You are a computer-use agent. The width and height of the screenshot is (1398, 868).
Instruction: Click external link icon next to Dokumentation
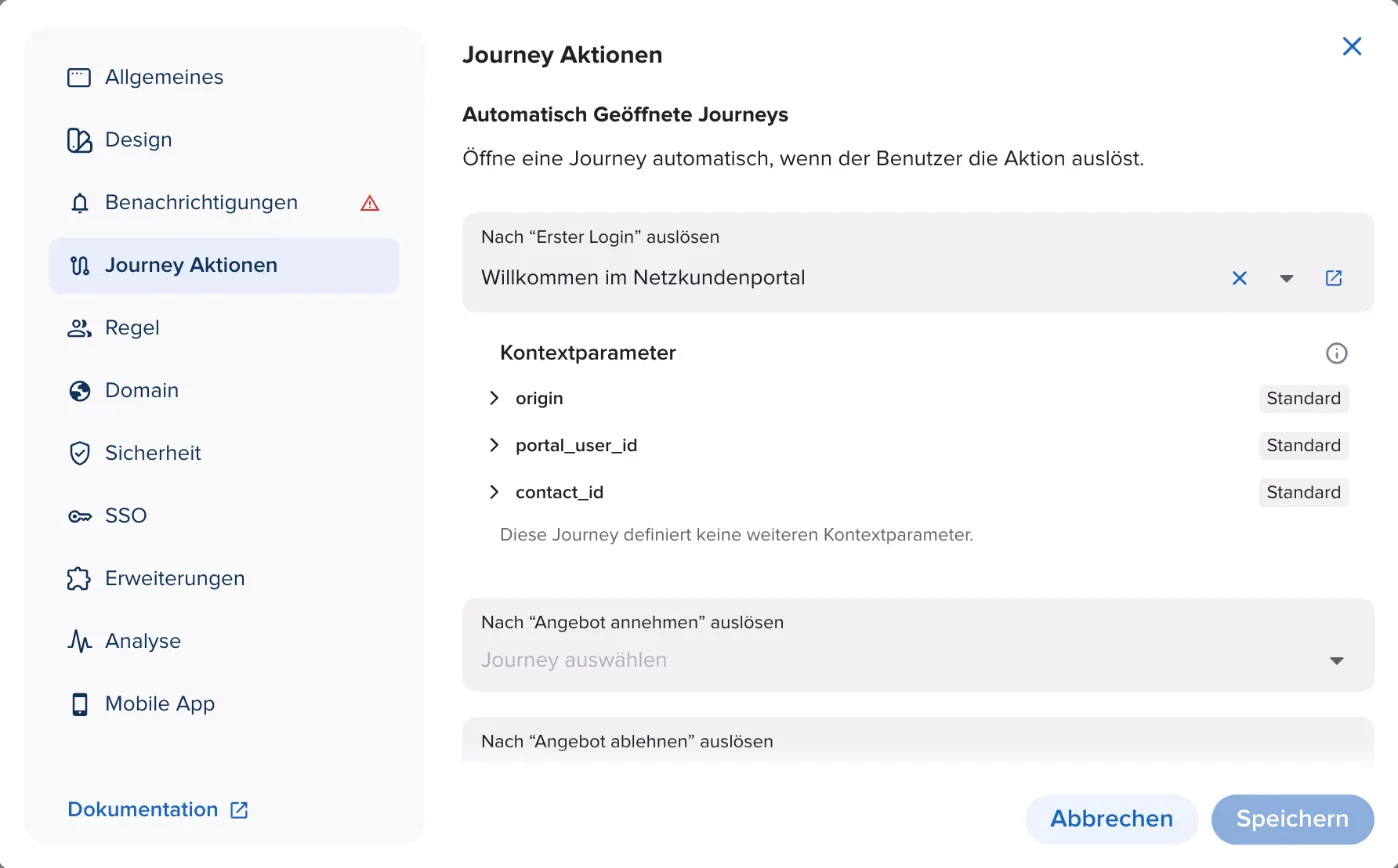point(239,810)
